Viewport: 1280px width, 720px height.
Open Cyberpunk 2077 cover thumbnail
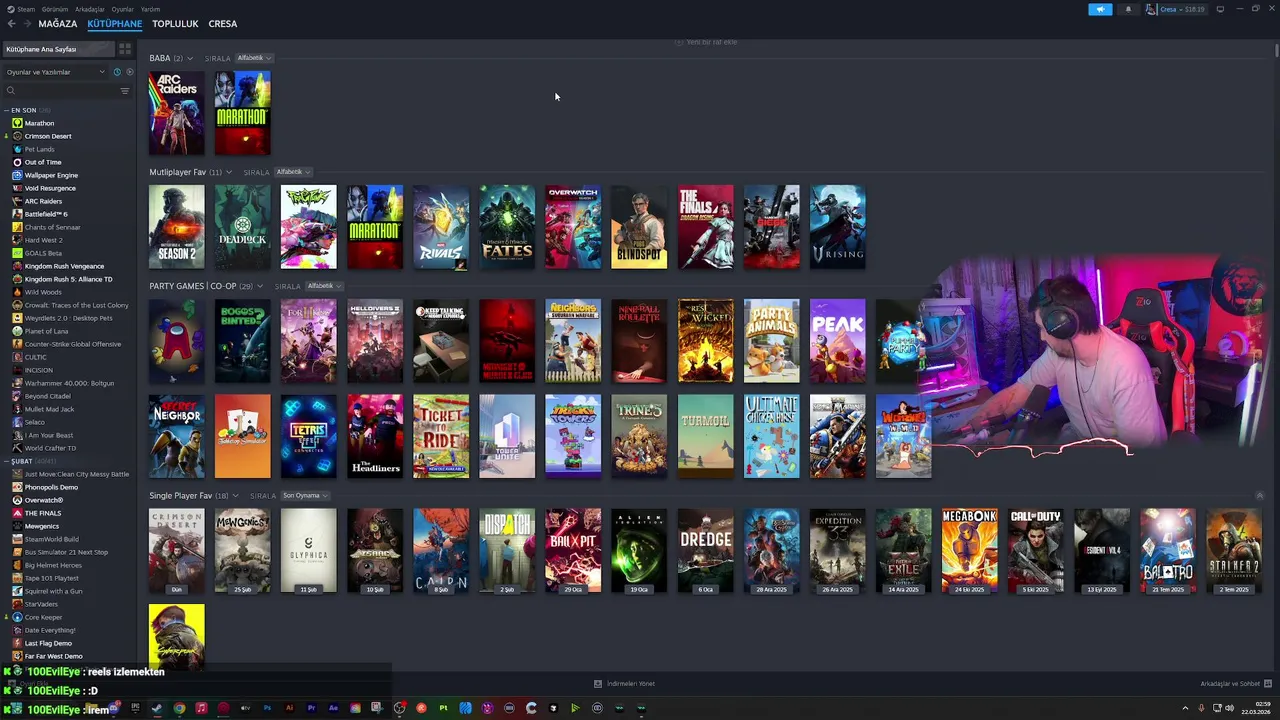[x=176, y=637]
